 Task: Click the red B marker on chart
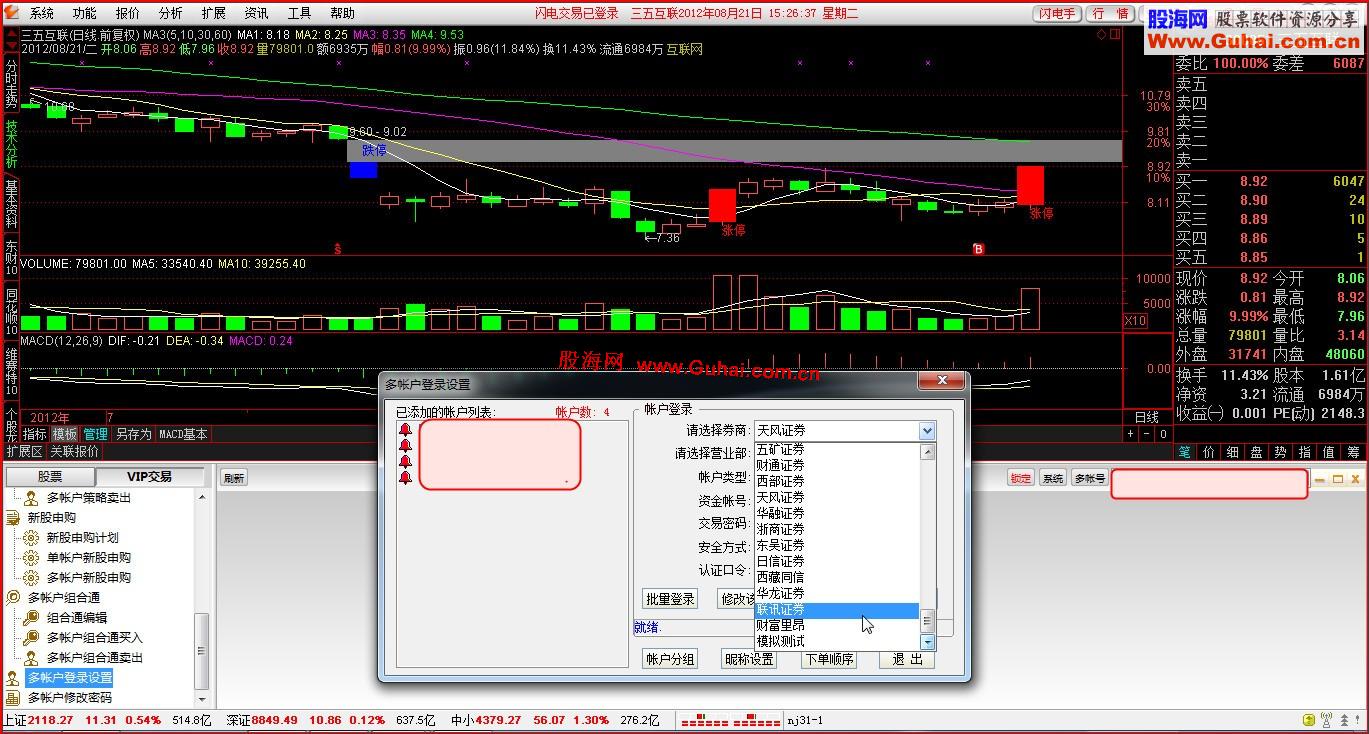[979, 249]
